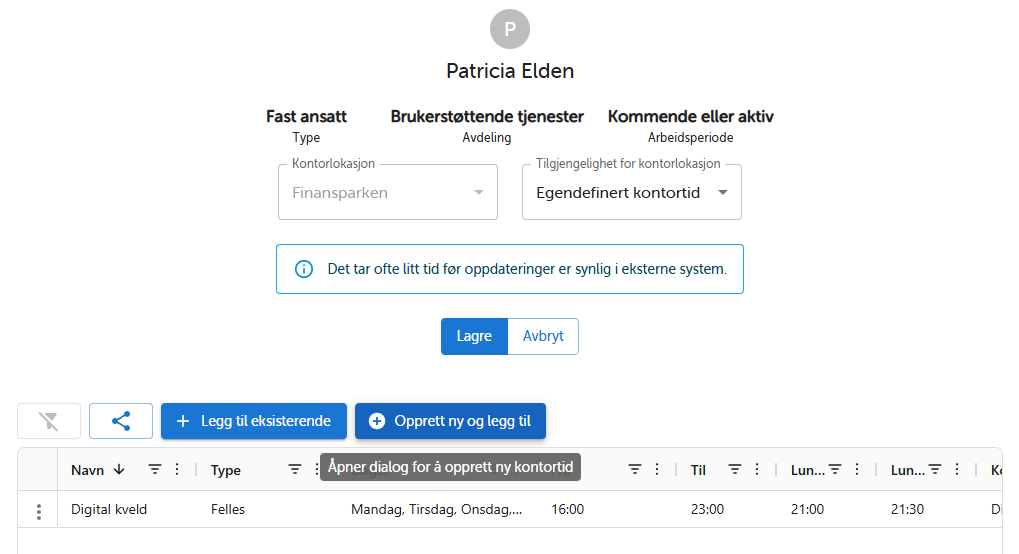Click the Kommende eller aktiv text

691,116
